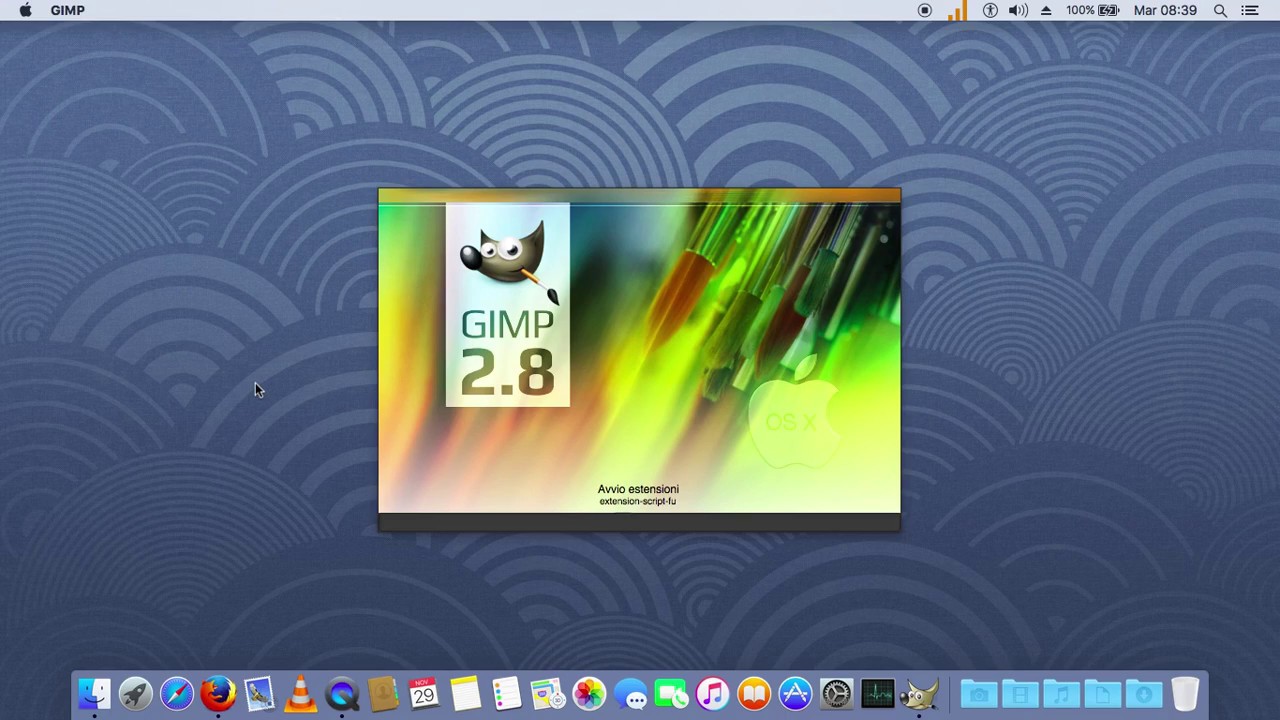Click the splash screen progress bar
This screenshot has width=1280, height=720.
point(639,521)
